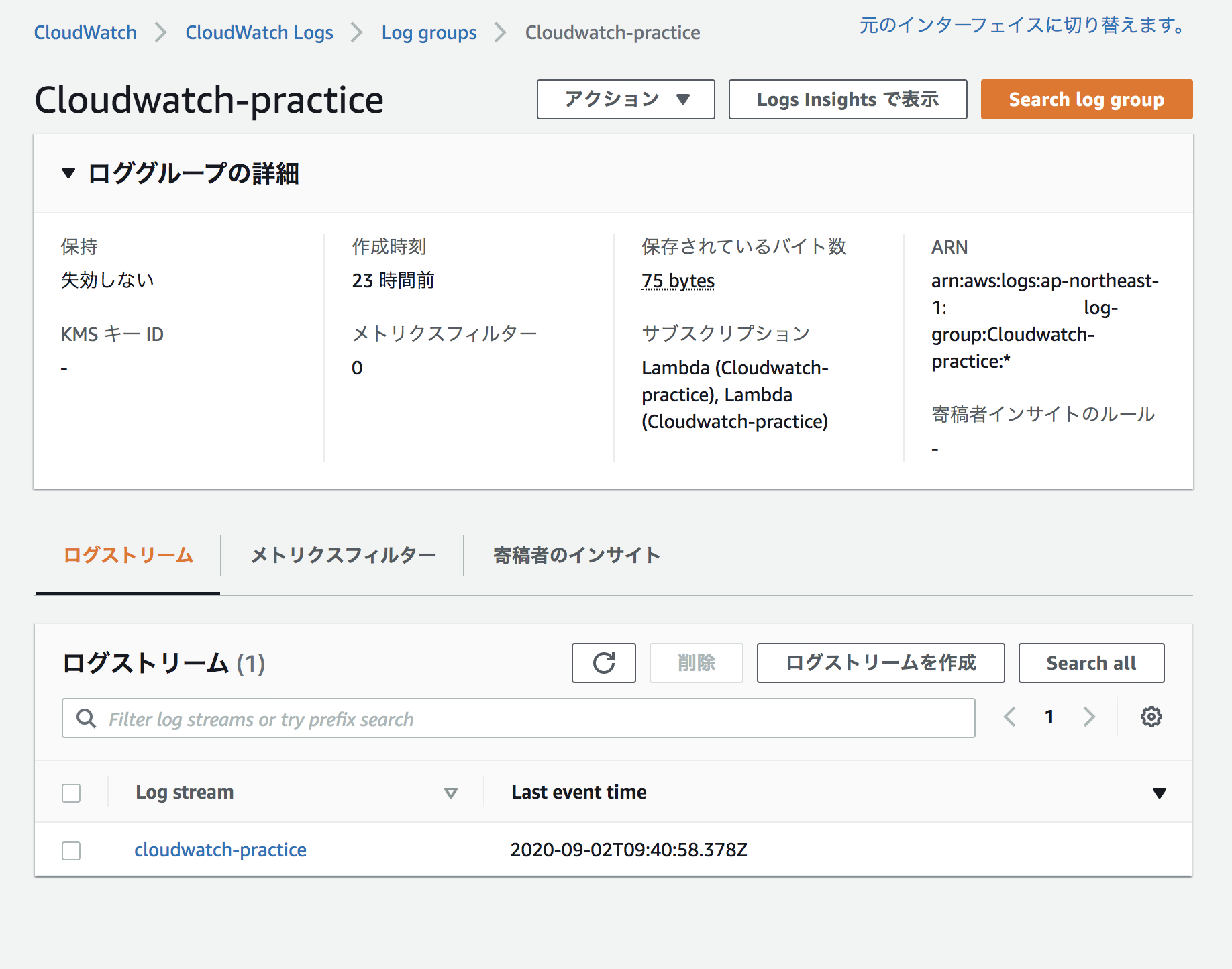The image size is (1232, 969).
Task: Navigate to Log groups via breadcrumb
Action: 429,32
